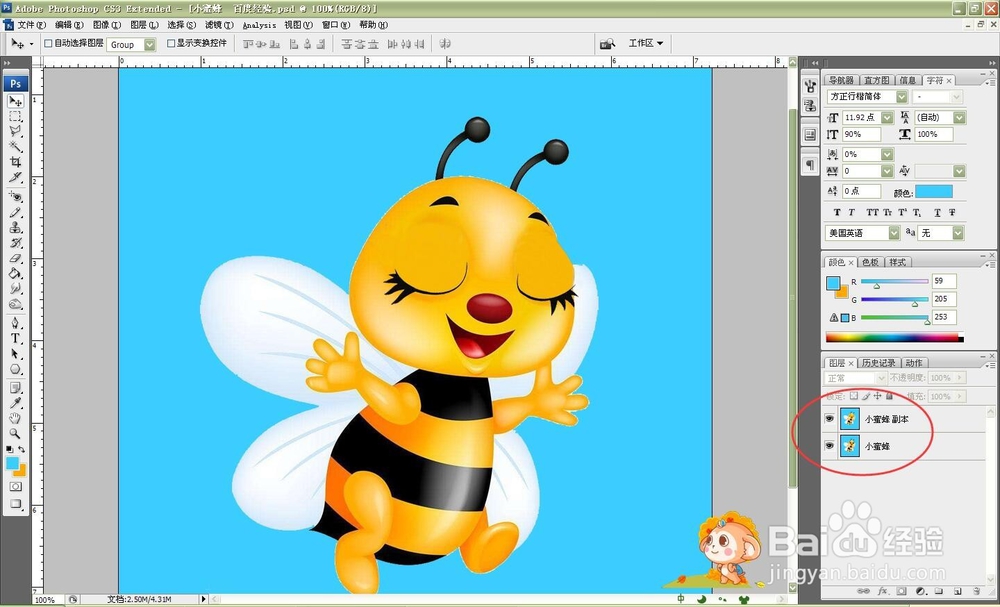Apply faux bold in the Character panel
The height and width of the screenshot is (607, 1000).
[x=837, y=212]
